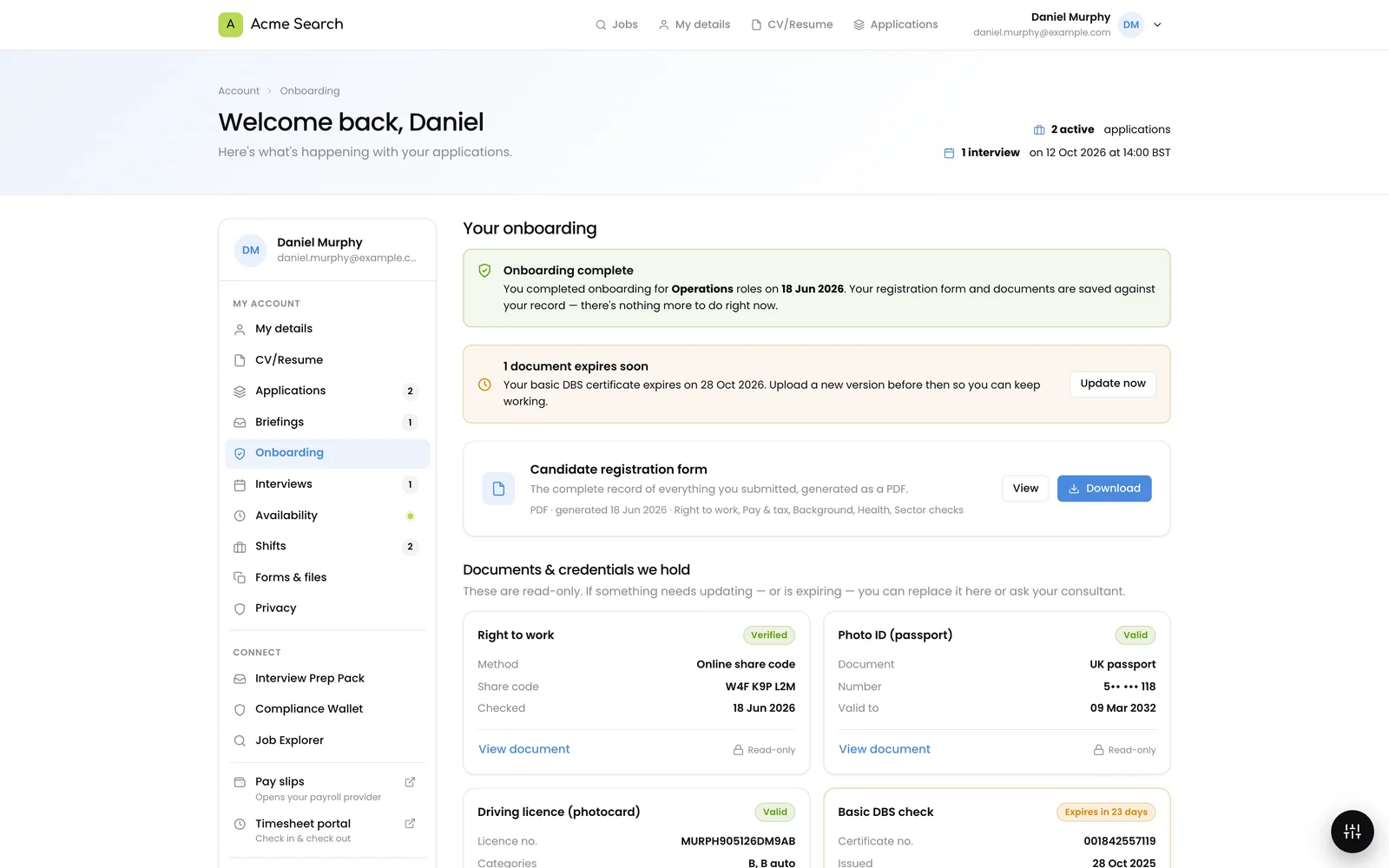Click the DM avatar in the header
Screen dimensions: 1389x868
click(x=1131, y=25)
